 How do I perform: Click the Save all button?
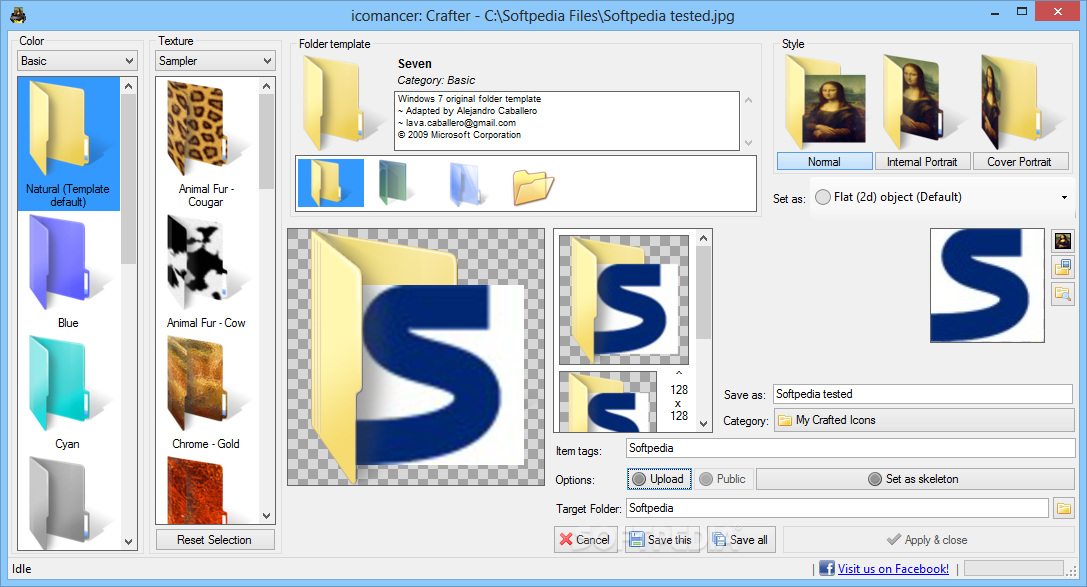[x=741, y=539]
